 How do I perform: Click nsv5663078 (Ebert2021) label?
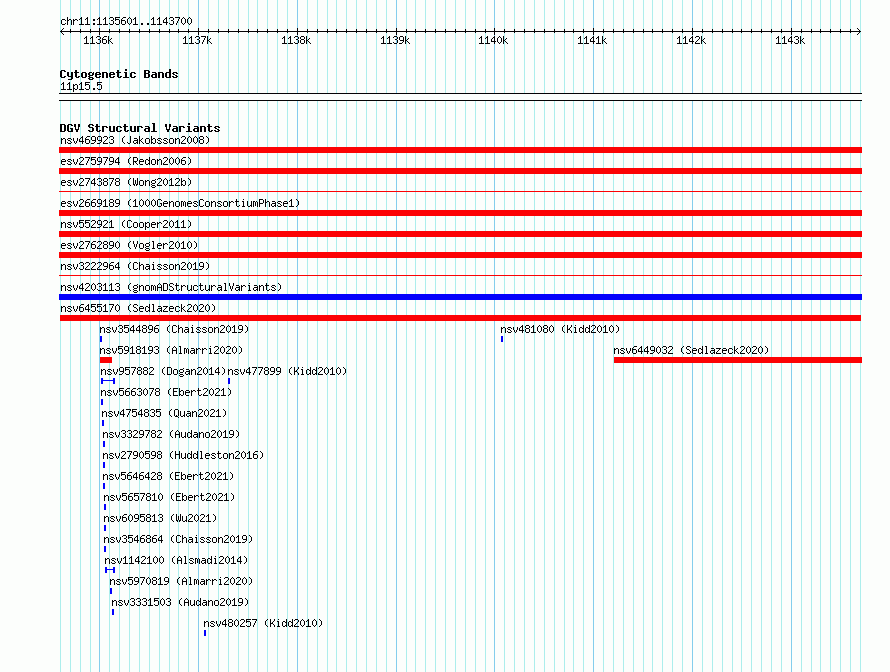(166, 392)
